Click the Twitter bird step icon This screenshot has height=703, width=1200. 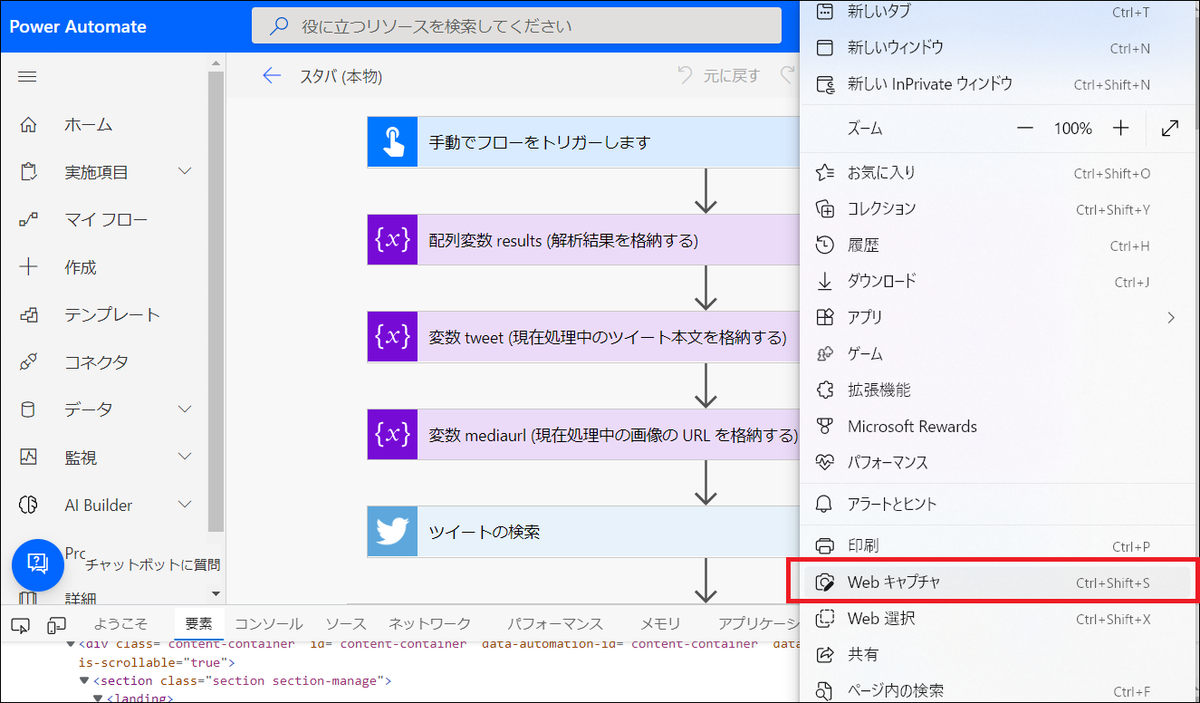click(x=392, y=531)
